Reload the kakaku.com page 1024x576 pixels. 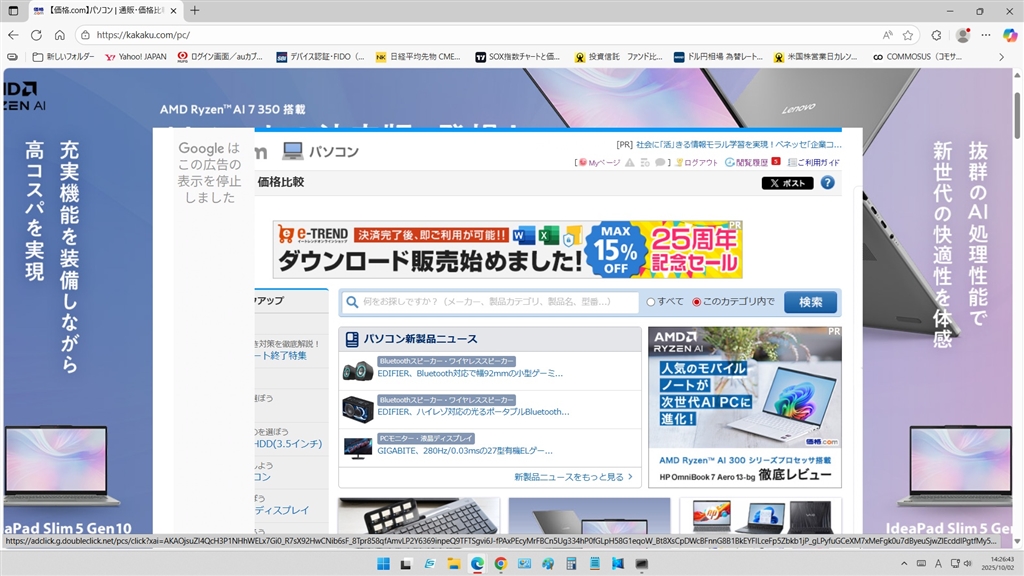pos(37,35)
